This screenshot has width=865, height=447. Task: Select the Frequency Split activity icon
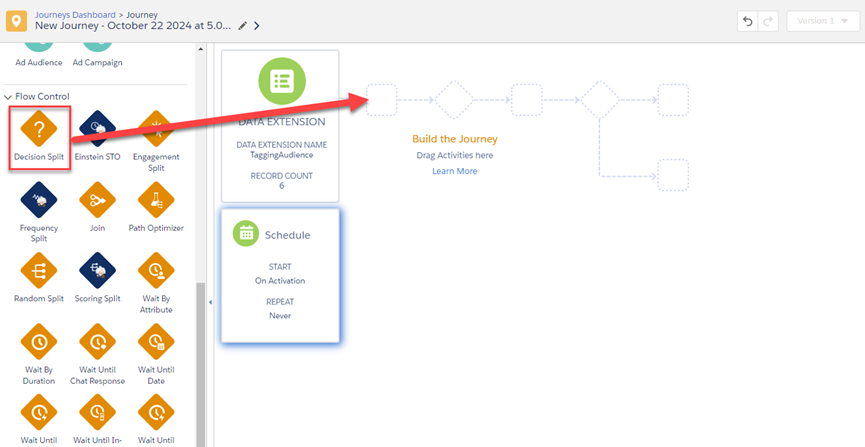[x=39, y=200]
